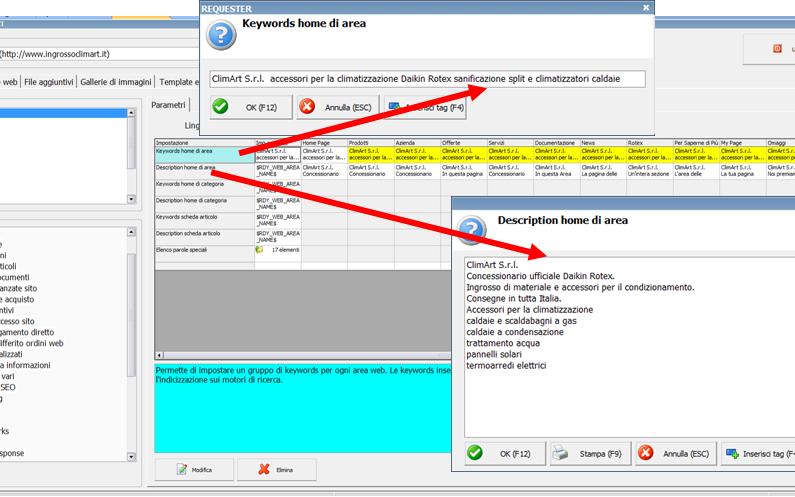
Task: Open the web tab
Action: [9, 82]
